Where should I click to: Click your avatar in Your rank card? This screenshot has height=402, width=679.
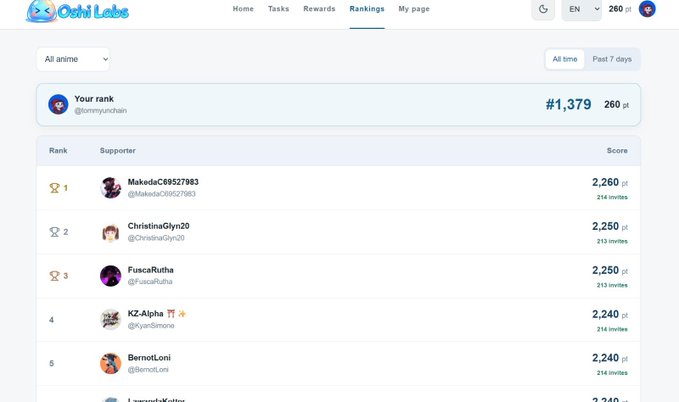click(x=58, y=104)
